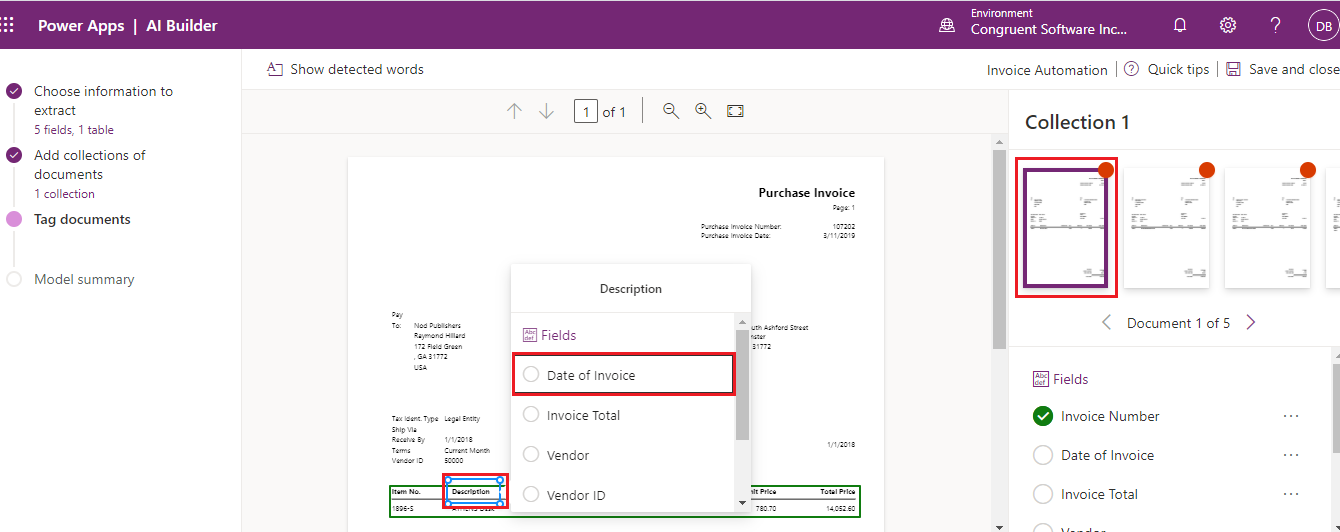Click Show detected words
This screenshot has width=1340, height=532.
345,70
